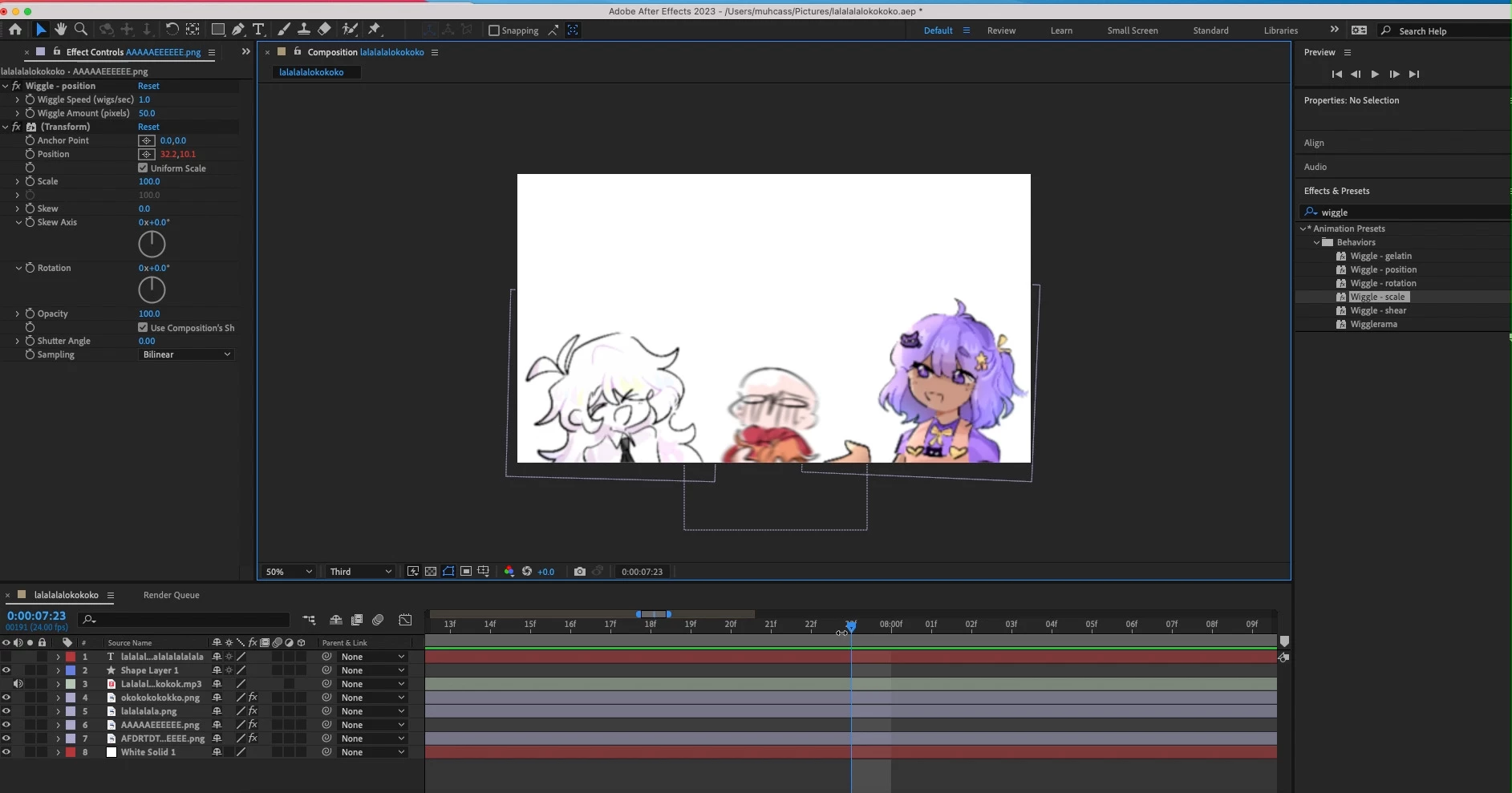Collapse the Wiggle - position effect
1512x793 pixels.
click(6, 86)
